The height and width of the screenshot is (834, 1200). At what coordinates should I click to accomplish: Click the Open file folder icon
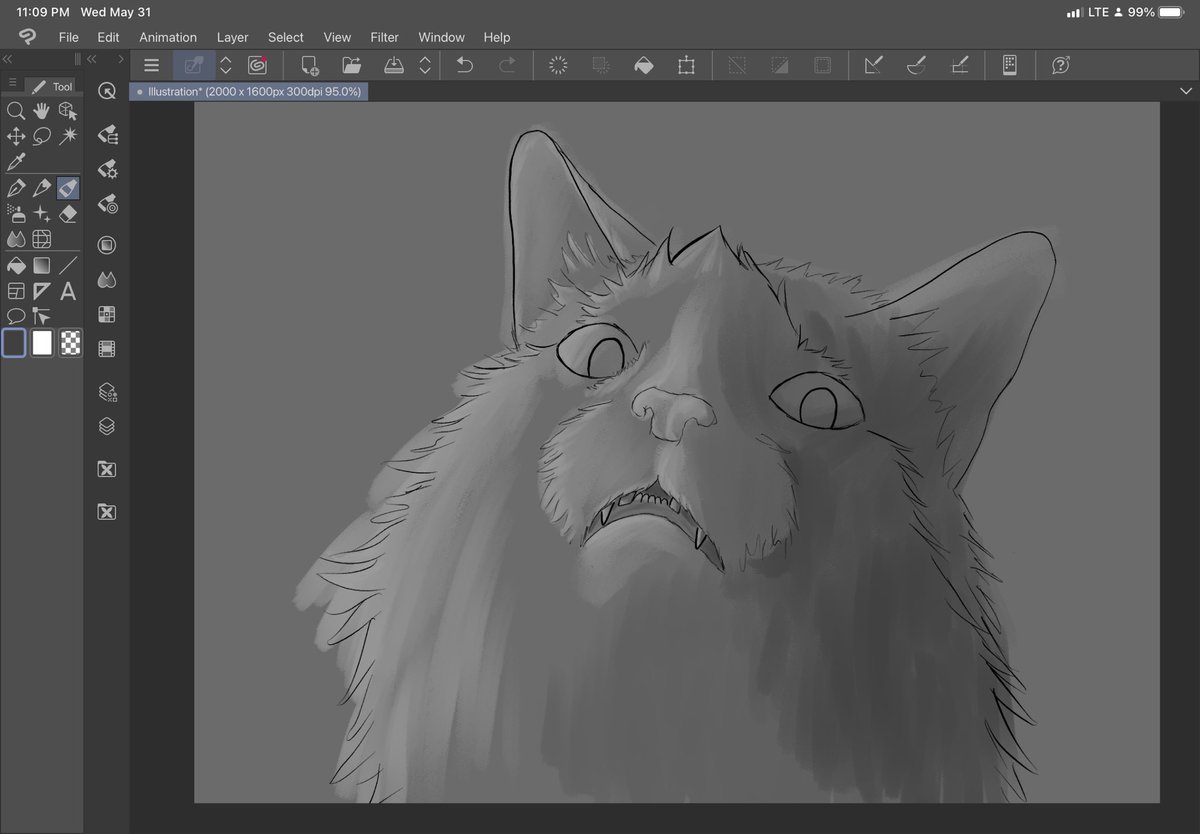pyautogui.click(x=351, y=65)
